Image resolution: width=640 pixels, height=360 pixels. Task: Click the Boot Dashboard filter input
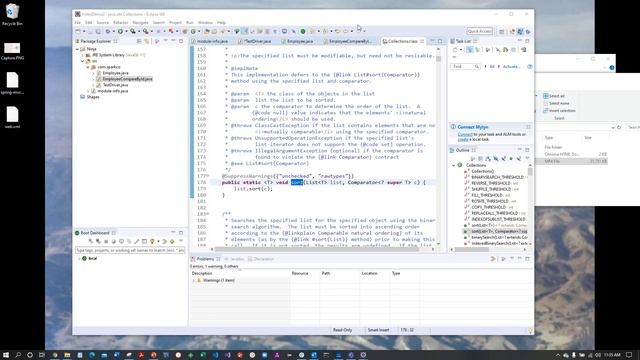point(130,250)
